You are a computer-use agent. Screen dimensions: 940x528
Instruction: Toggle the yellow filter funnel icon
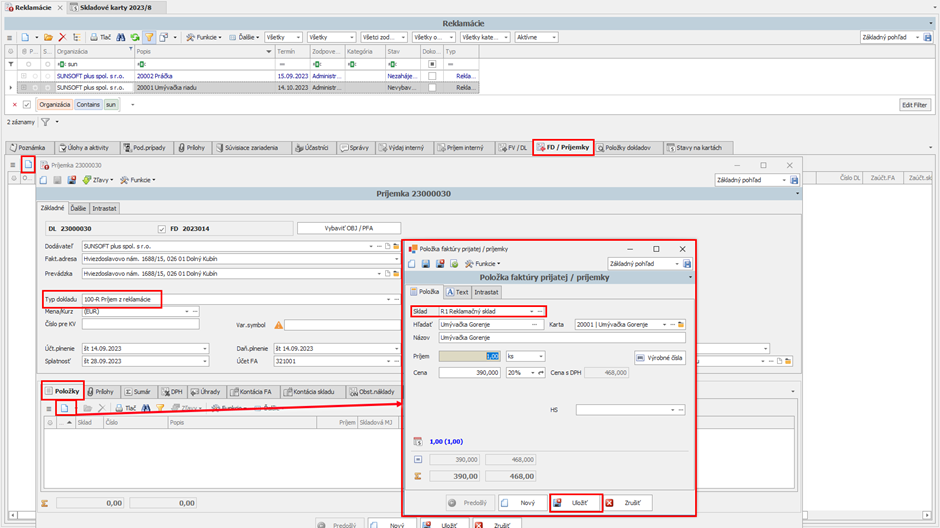(x=149, y=37)
